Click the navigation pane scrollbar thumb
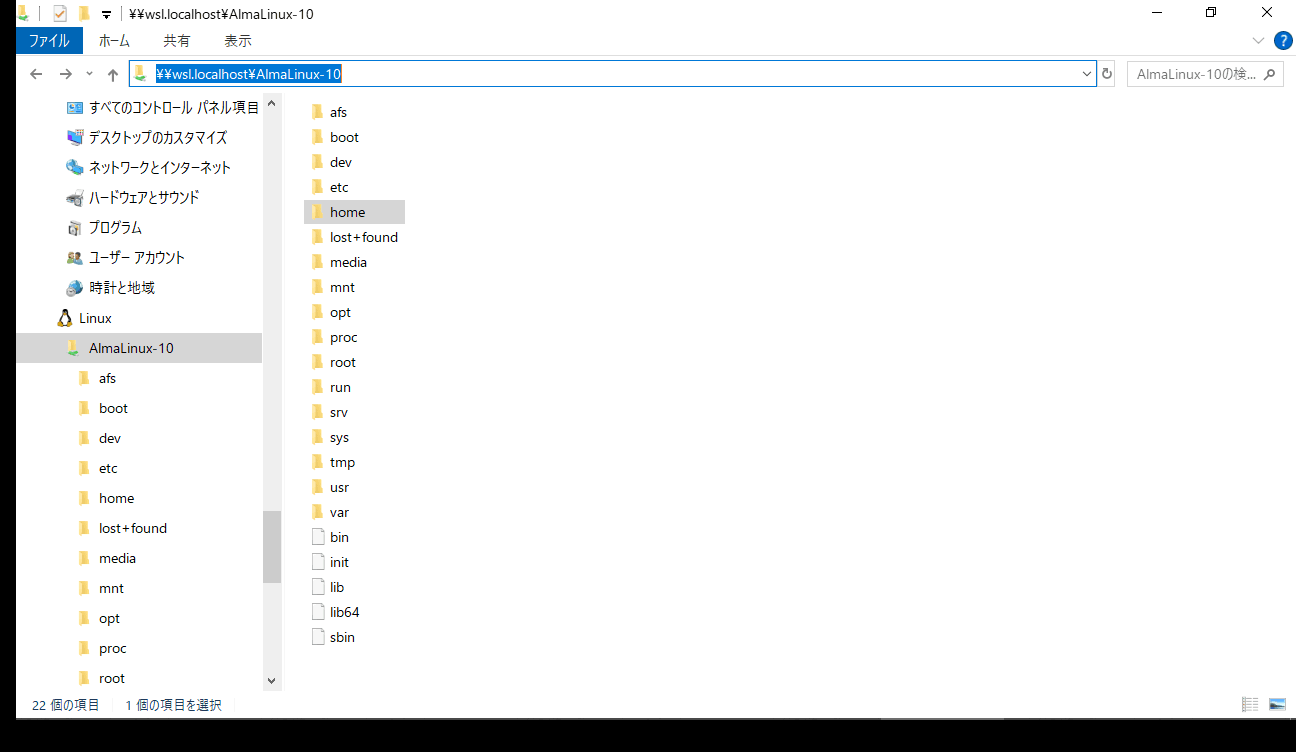1296x752 pixels. 272,546
